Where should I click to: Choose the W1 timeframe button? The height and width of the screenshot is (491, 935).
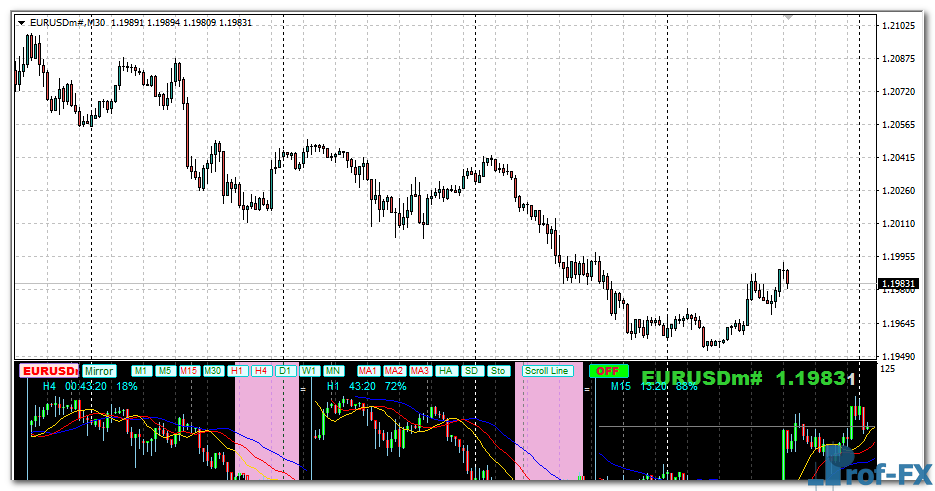click(x=310, y=371)
